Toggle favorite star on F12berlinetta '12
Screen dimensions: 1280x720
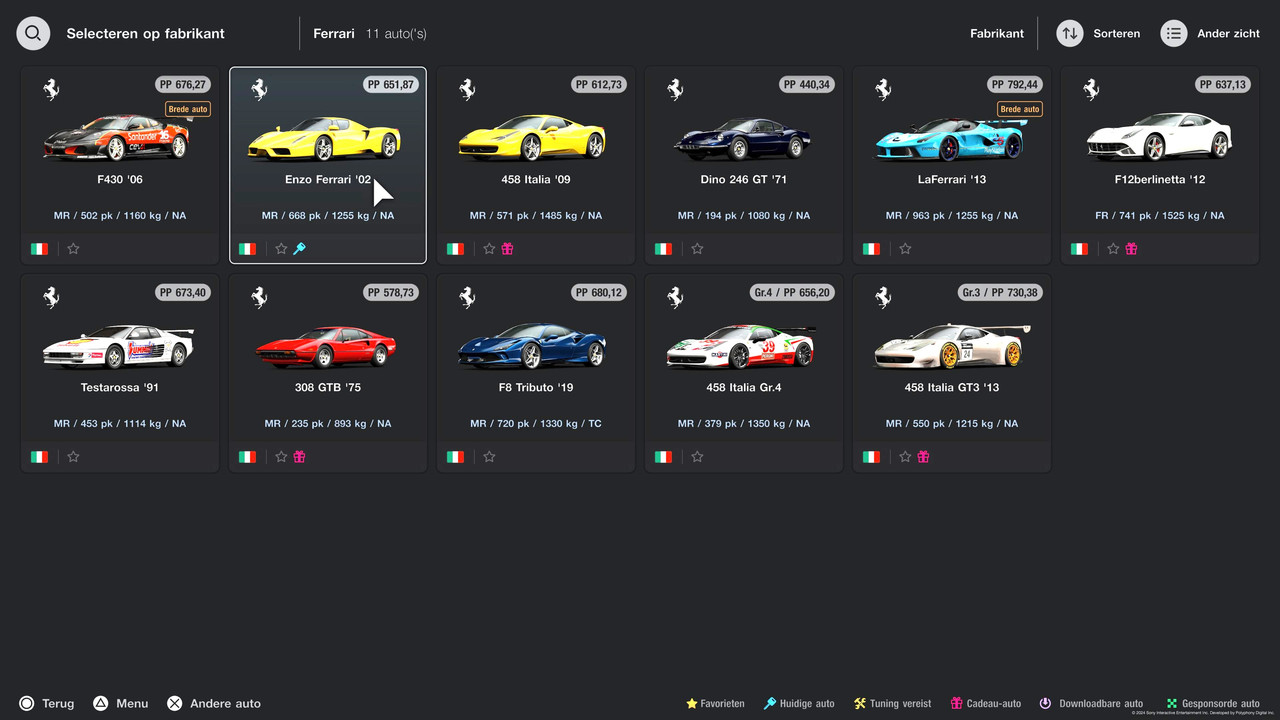click(x=1113, y=249)
